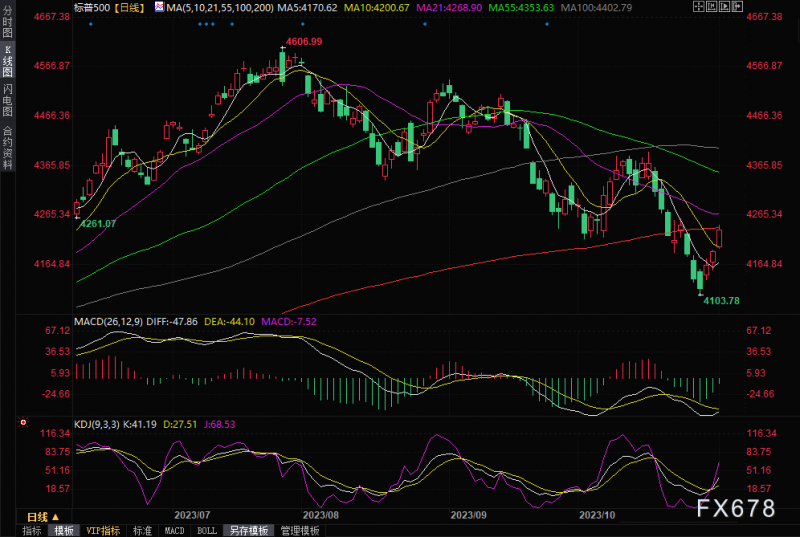Viewport: 800px width, 537px height.
Task: Apply the 标准 template
Action: pos(142,530)
